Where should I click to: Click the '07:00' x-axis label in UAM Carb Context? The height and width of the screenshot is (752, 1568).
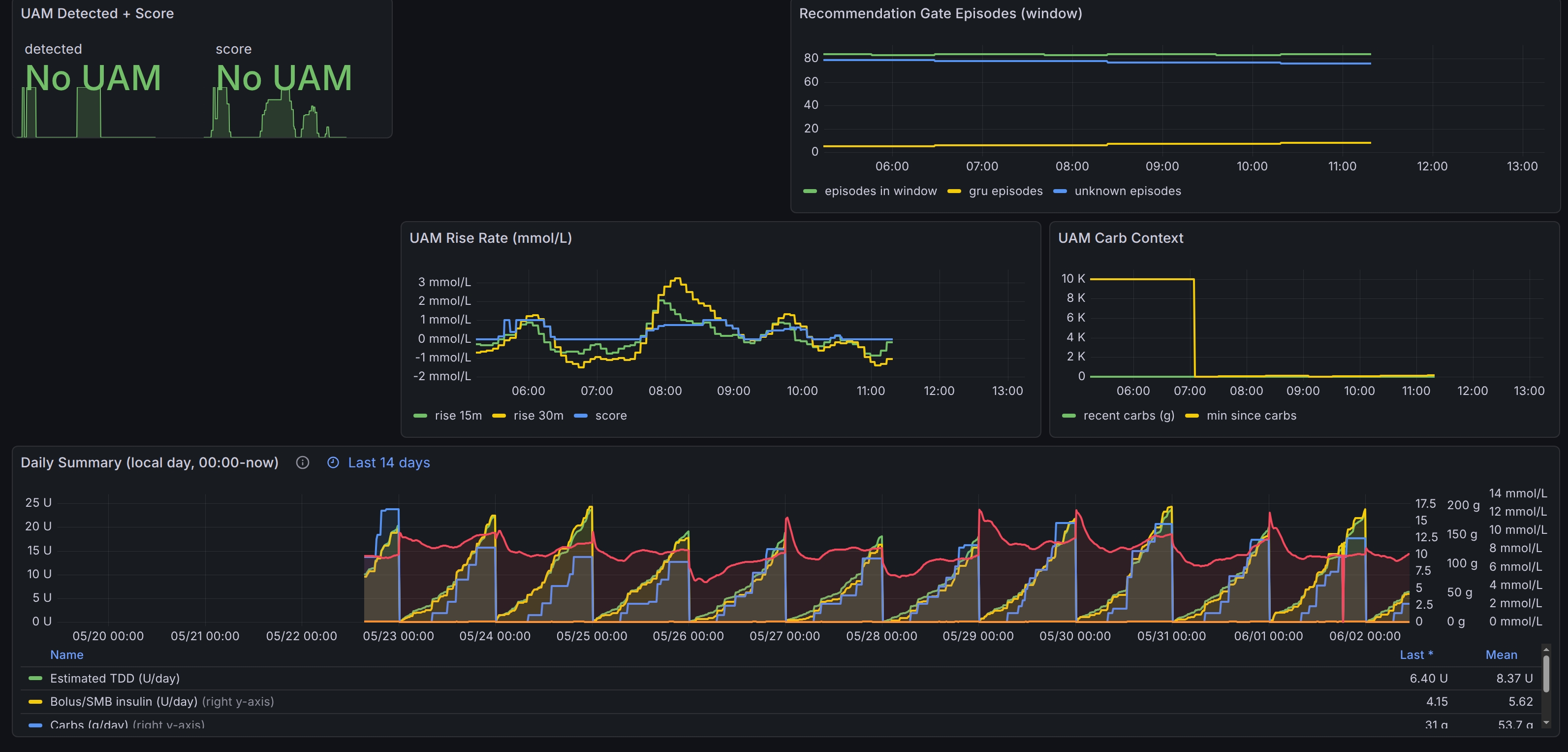[1190, 391]
